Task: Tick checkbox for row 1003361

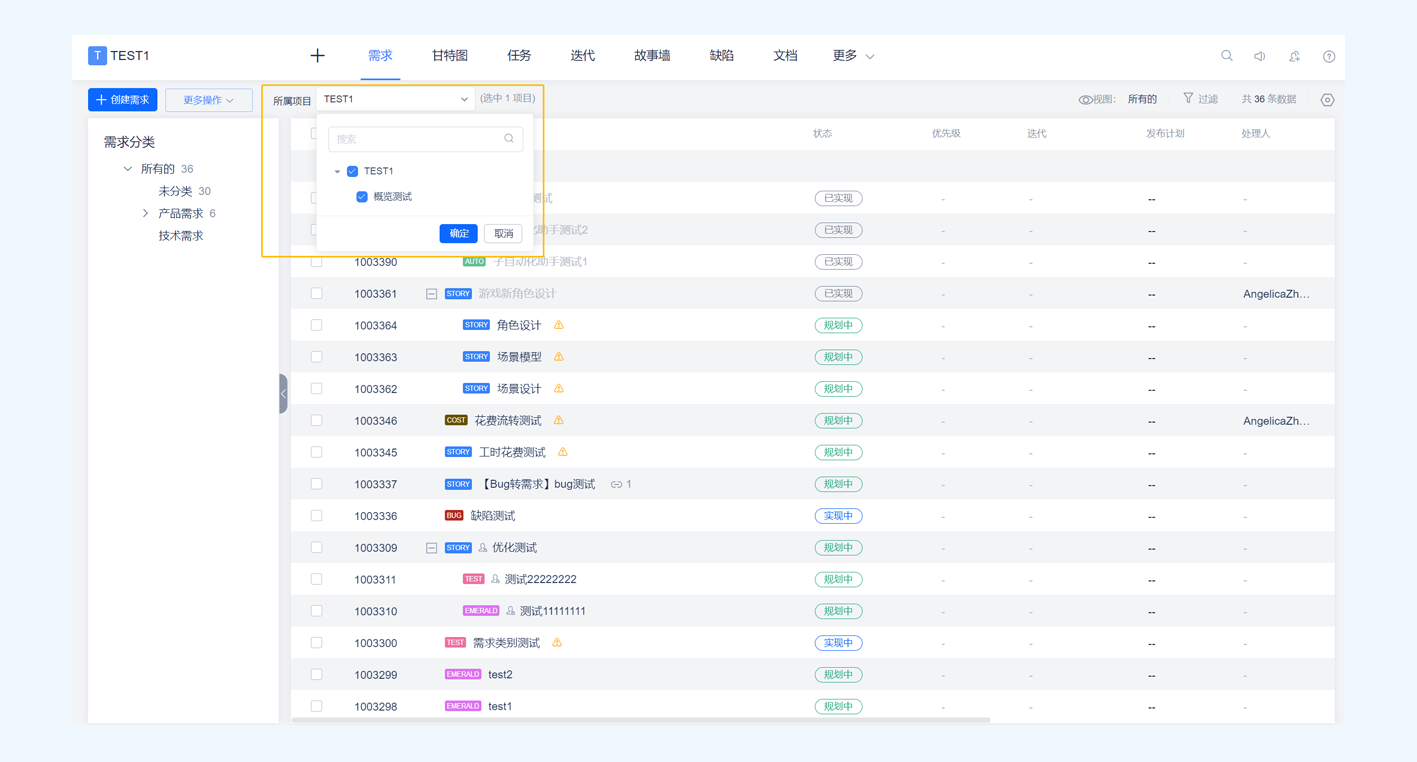Action: tap(316, 294)
